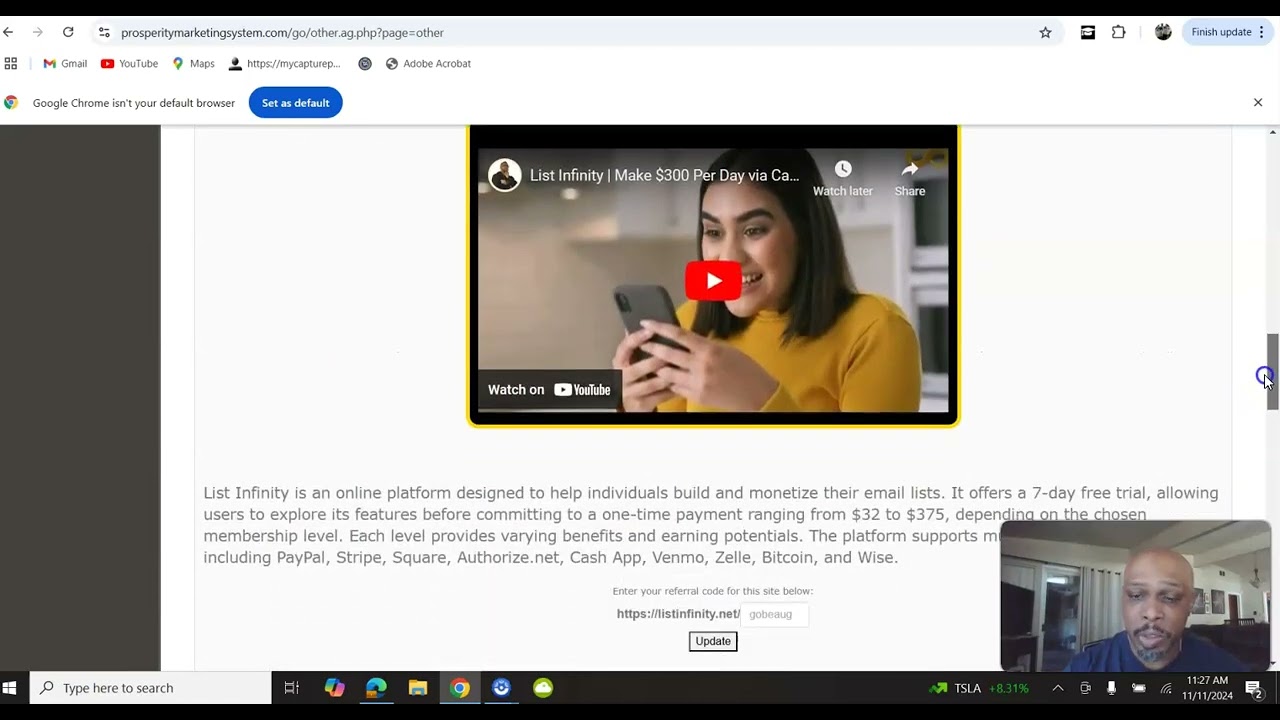
Task: Click the scrollbar up arrow
Action: pyautogui.click(x=1273, y=132)
